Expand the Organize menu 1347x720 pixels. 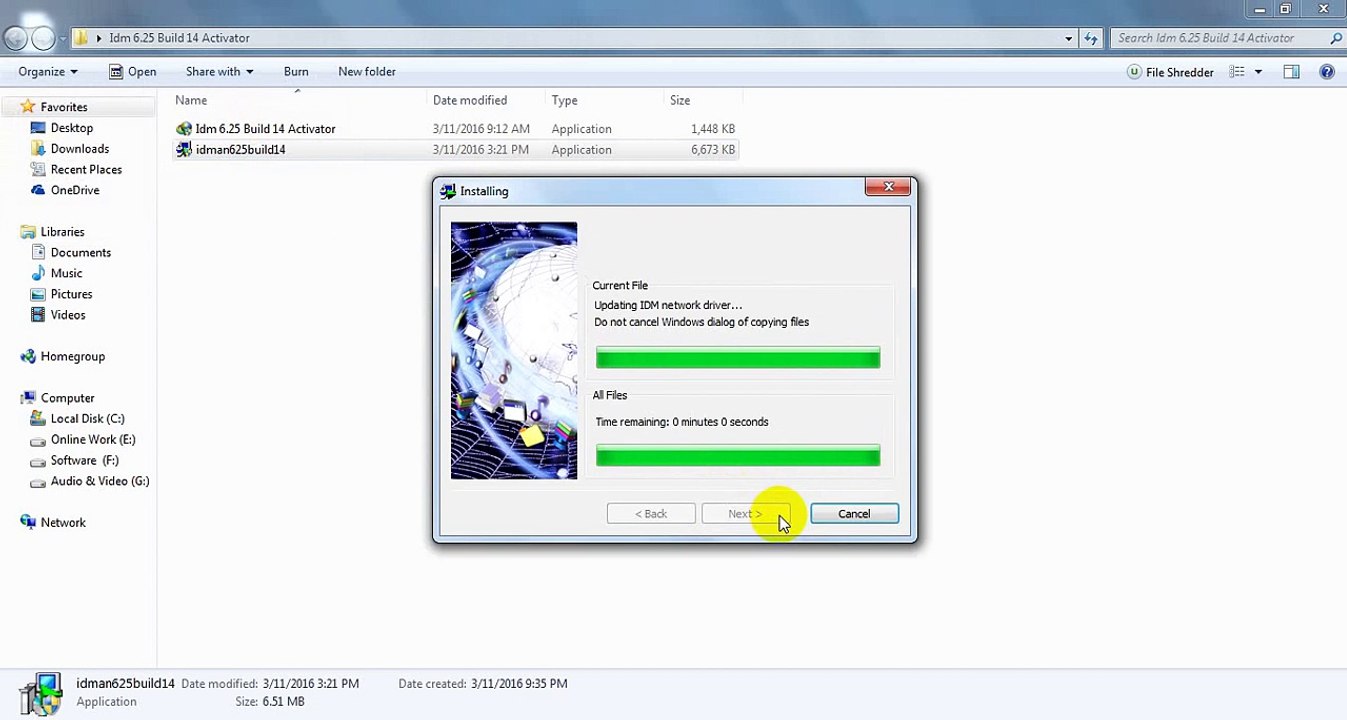(x=48, y=72)
